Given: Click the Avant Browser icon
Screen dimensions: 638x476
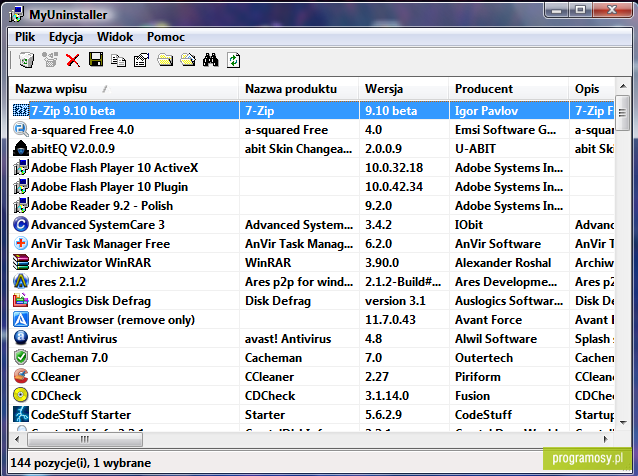Looking at the screenshot, I should point(21,319).
